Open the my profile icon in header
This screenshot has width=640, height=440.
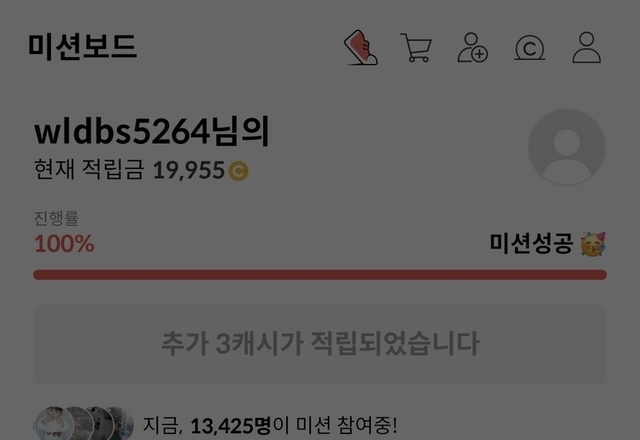[x=587, y=47]
